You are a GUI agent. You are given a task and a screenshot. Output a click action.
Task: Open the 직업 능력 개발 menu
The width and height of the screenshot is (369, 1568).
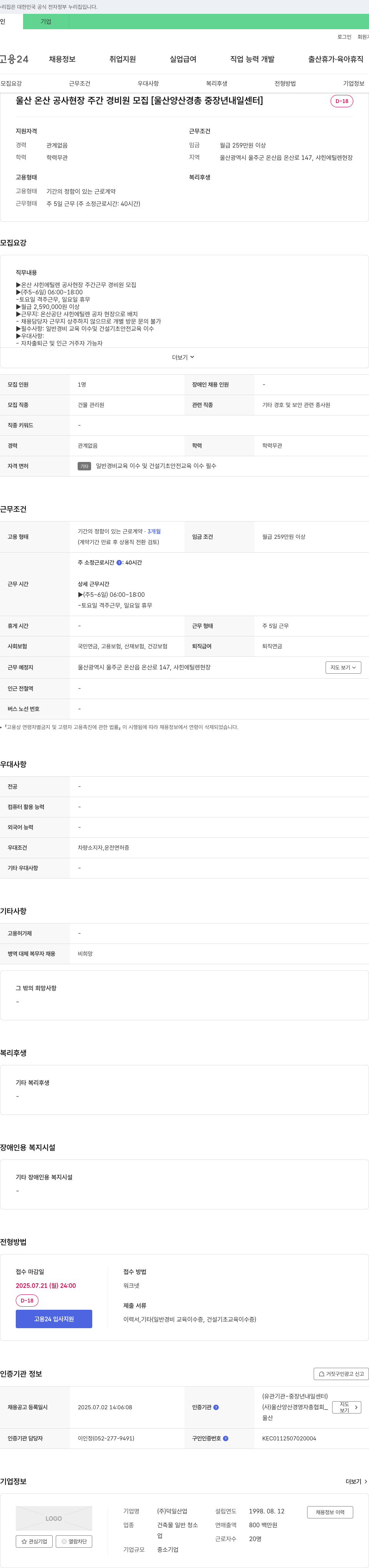click(252, 59)
